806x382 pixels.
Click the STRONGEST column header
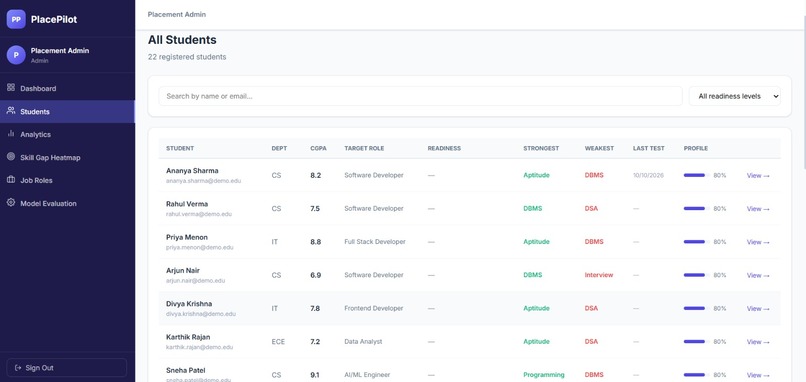coord(541,148)
